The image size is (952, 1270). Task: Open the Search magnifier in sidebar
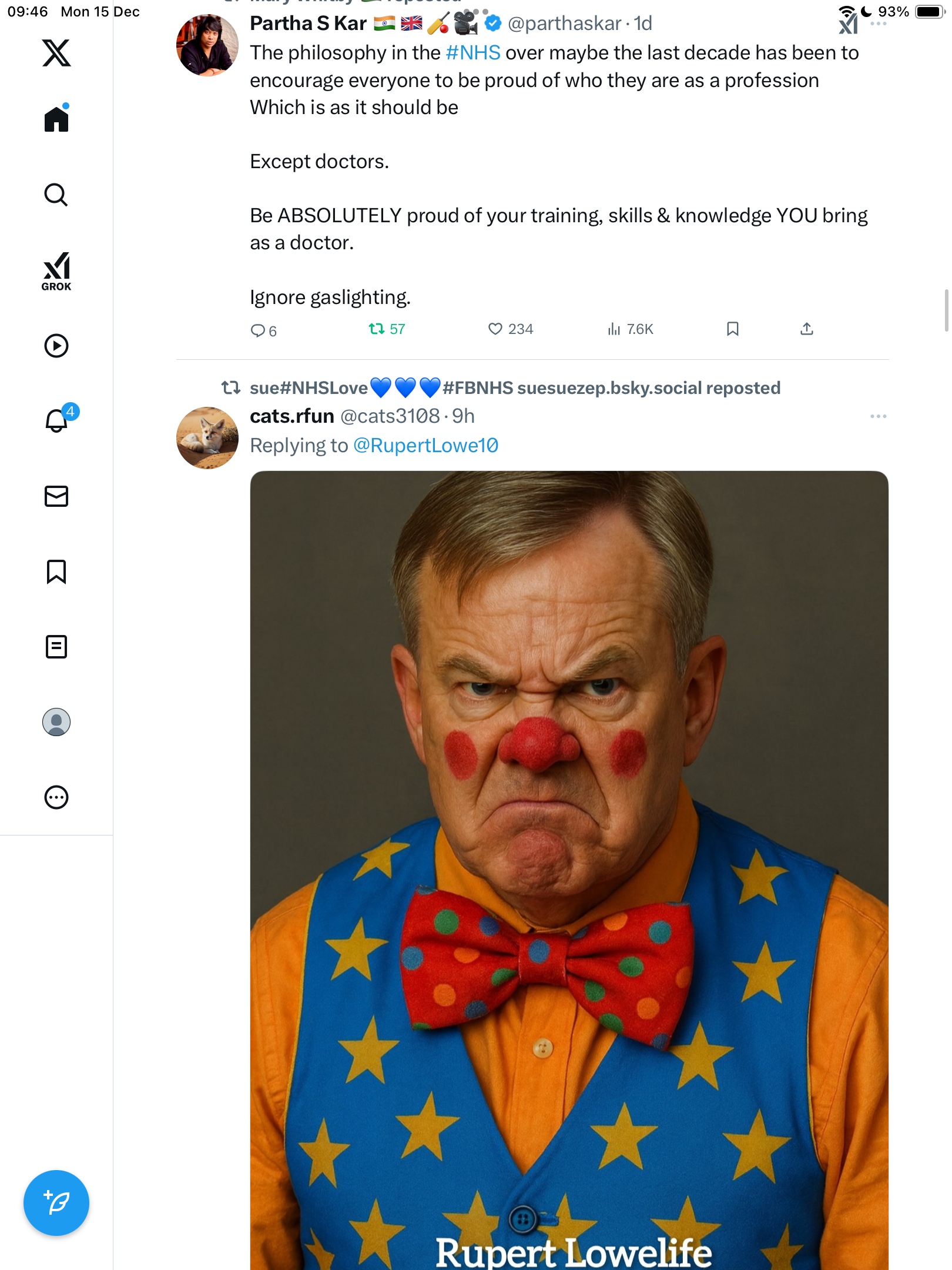[56, 195]
